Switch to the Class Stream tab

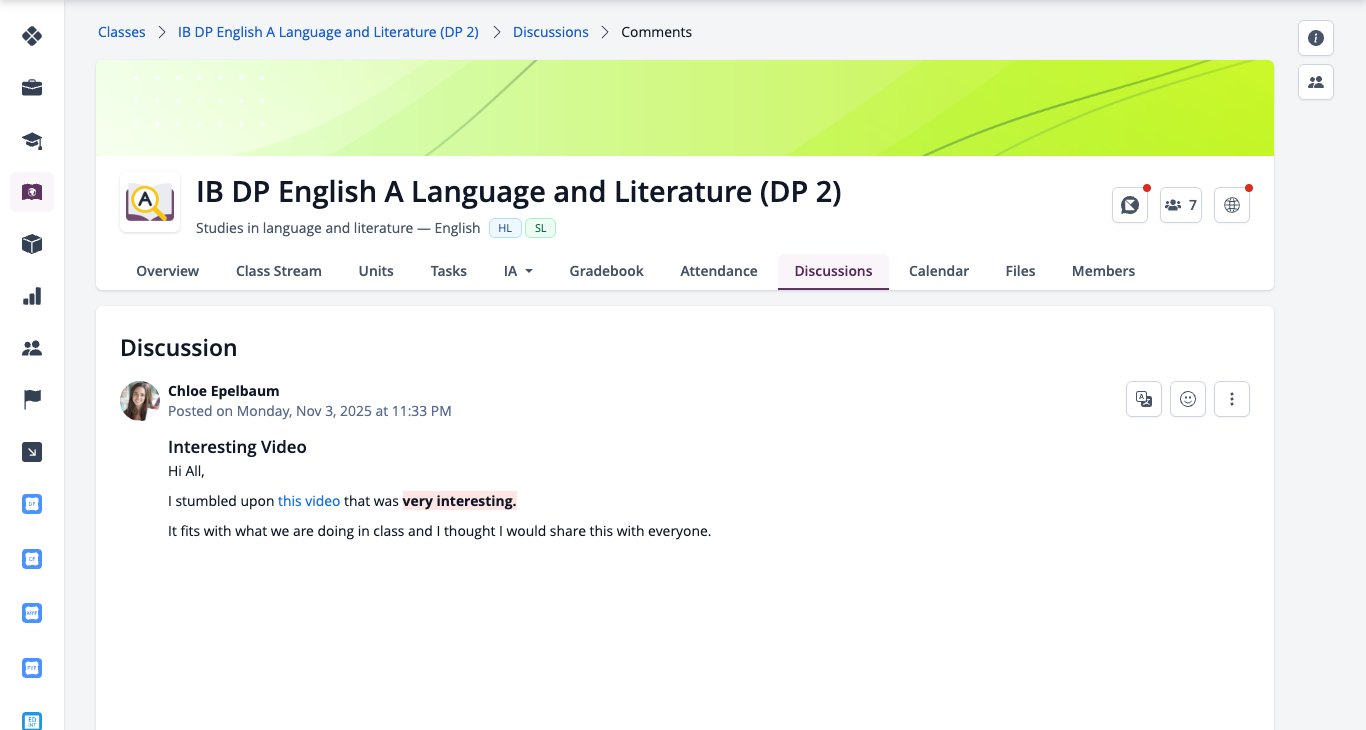(279, 271)
